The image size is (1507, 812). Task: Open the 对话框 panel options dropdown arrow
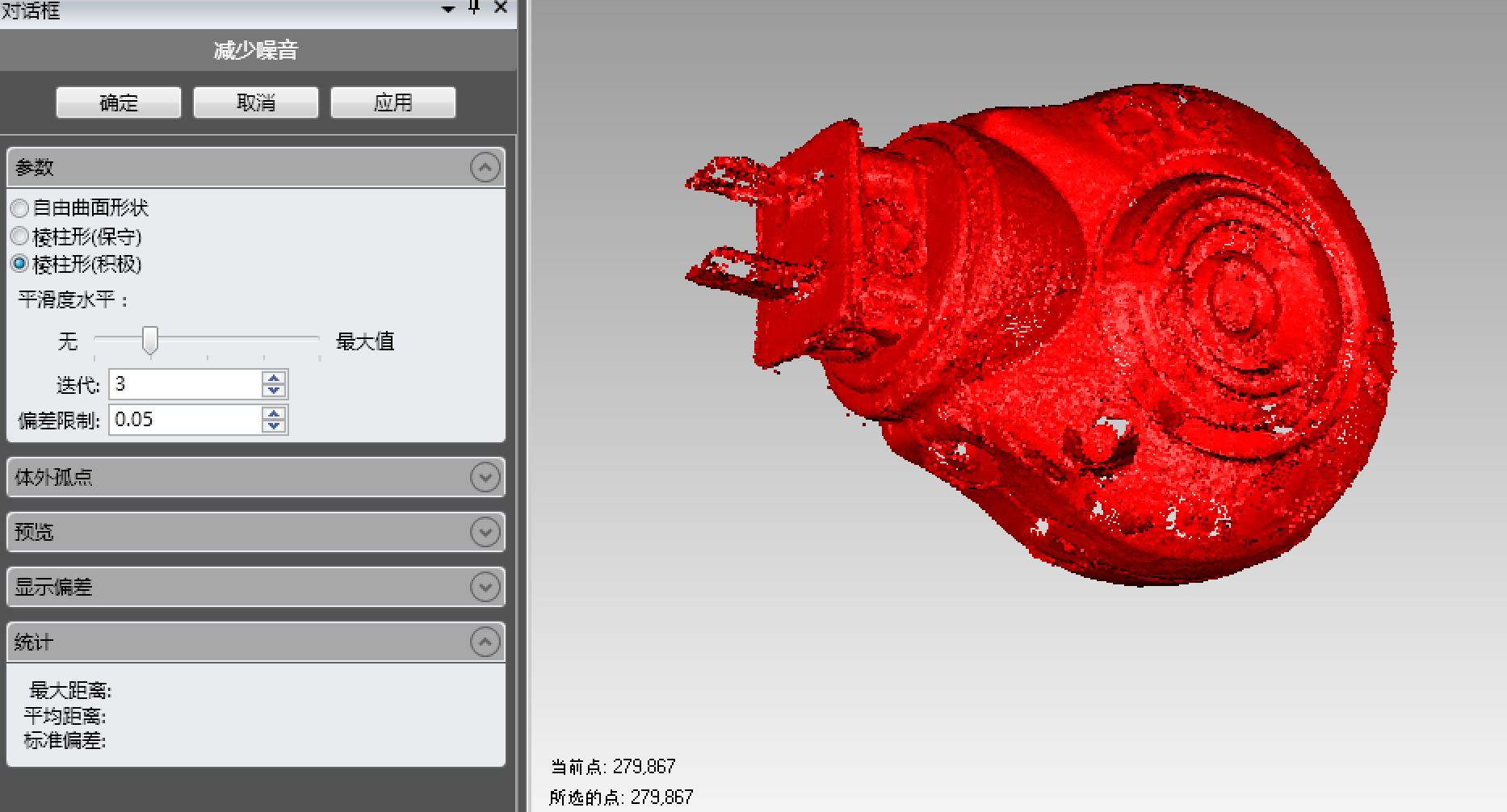point(448,10)
